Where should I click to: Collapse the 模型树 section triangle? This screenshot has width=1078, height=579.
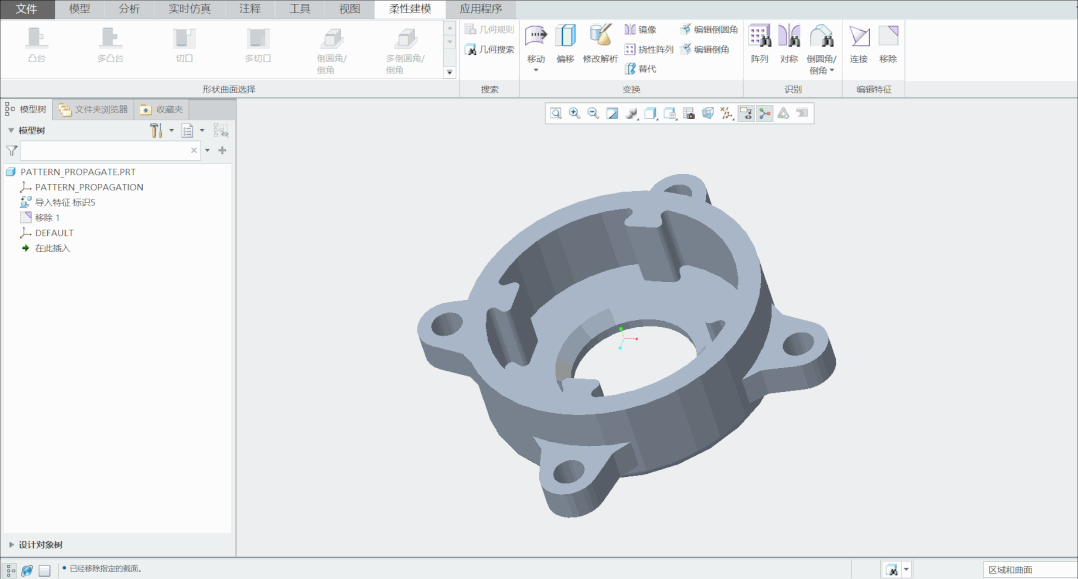click(x=11, y=130)
